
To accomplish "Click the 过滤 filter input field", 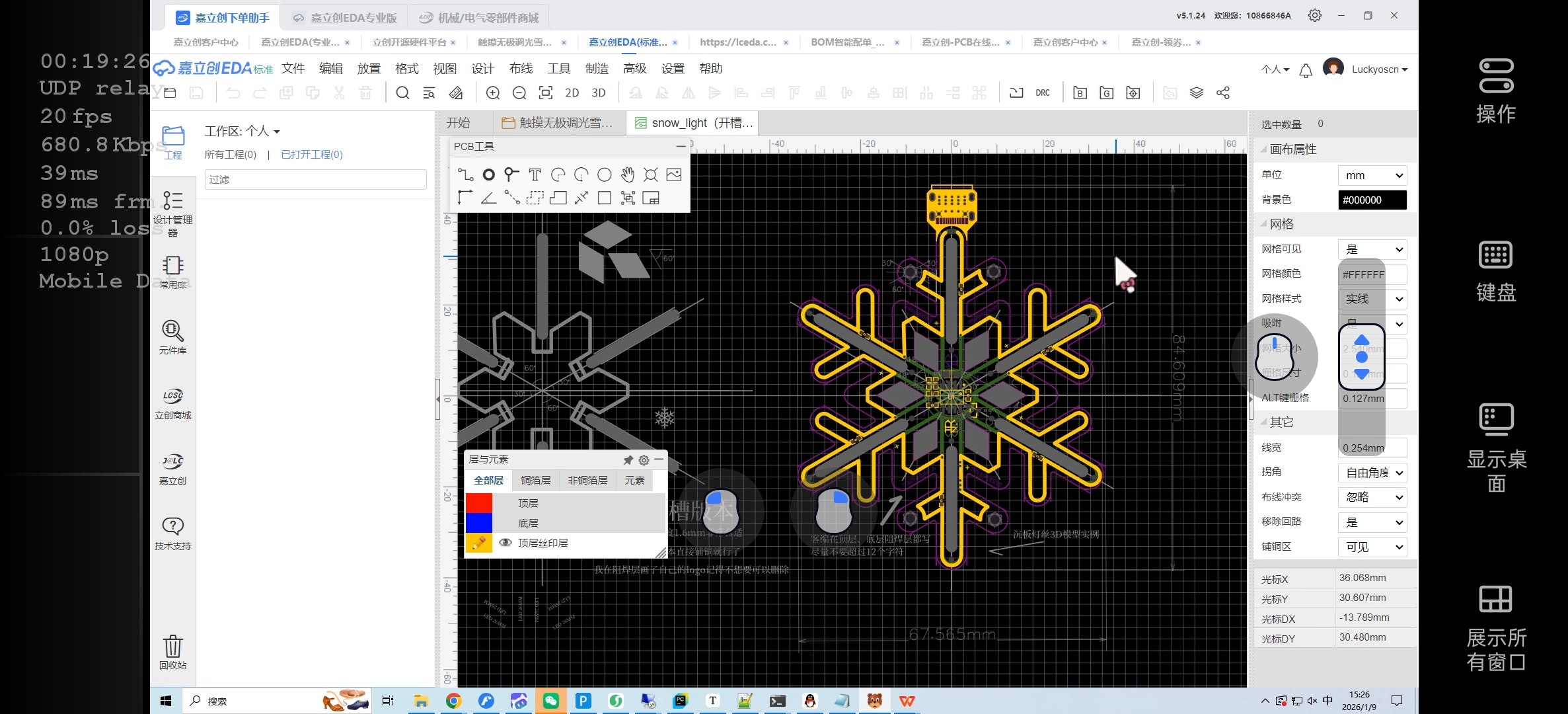I will (315, 180).
